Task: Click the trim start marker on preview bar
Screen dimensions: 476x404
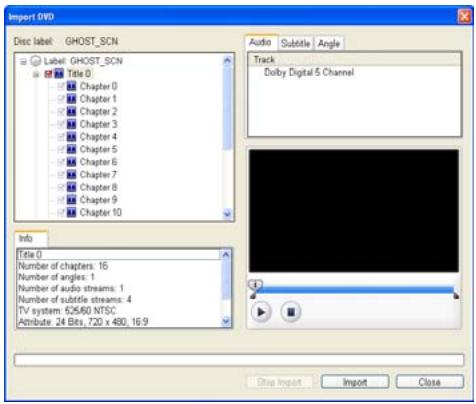Action: pyautogui.click(x=253, y=296)
